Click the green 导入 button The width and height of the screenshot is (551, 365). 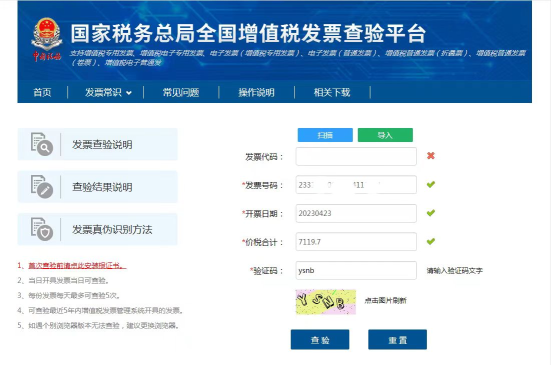click(x=385, y=135)
